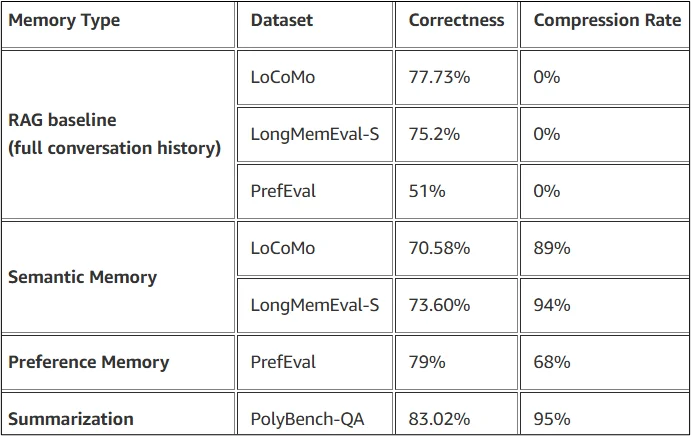The height and width of the screenshot is (436, 691).
Task: Click the 75.2% correctness value
Action: click(434, 134)
